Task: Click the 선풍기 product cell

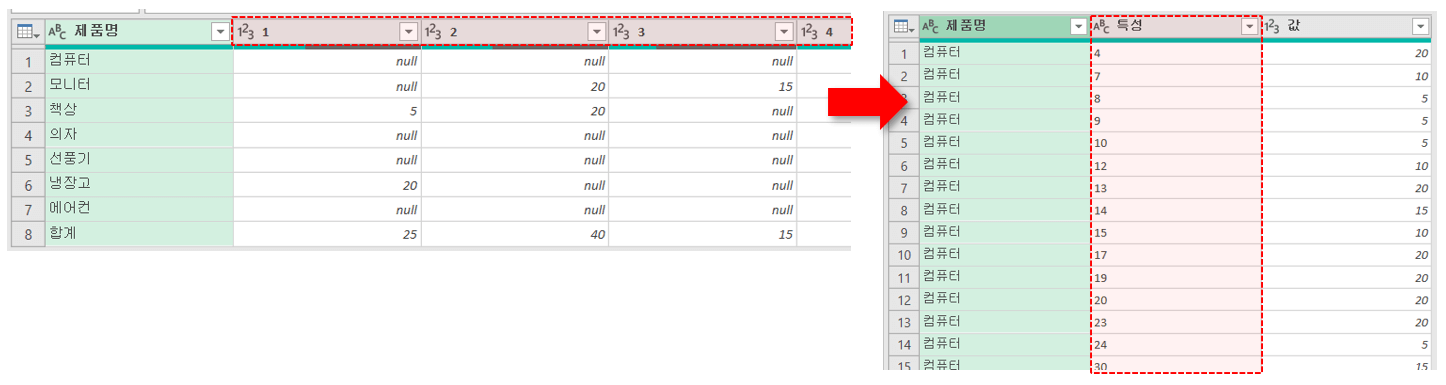Action: click(x=139, y=159)
